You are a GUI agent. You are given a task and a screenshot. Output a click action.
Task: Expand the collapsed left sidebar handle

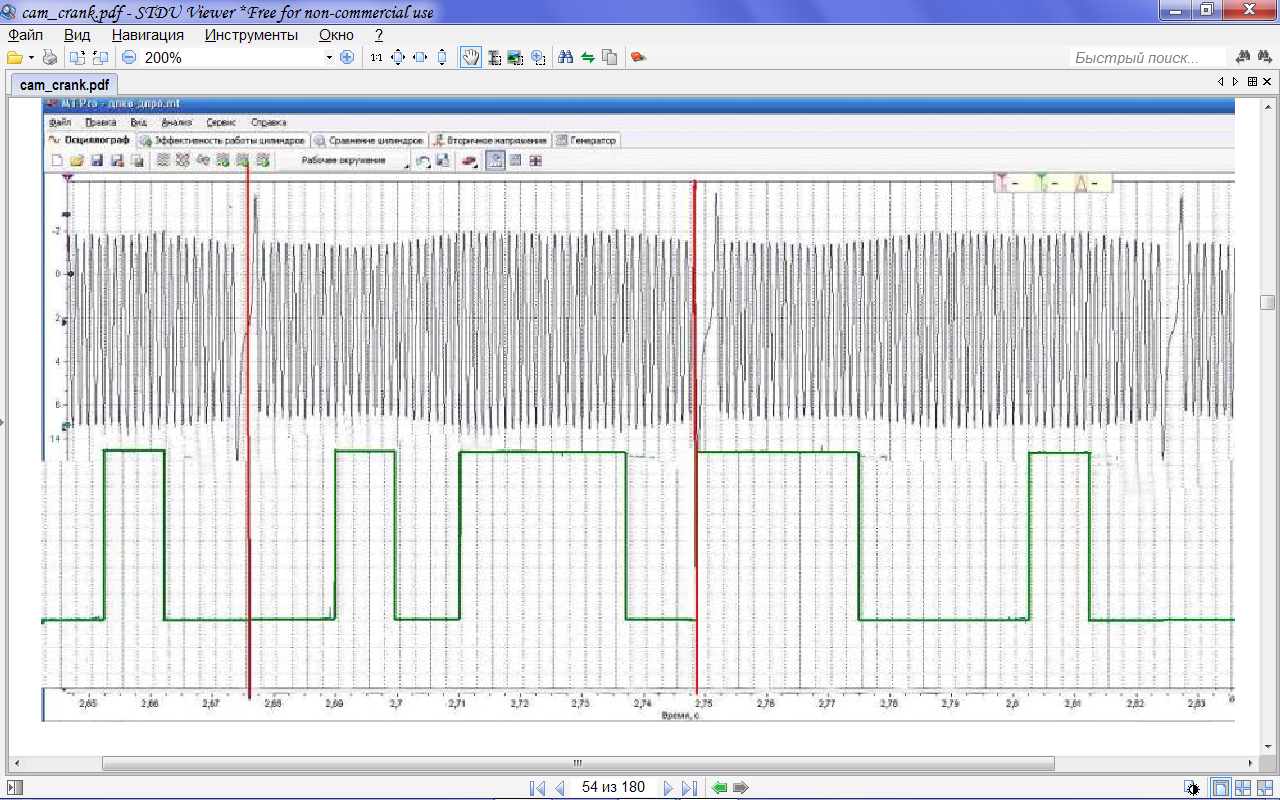point(2,424)
